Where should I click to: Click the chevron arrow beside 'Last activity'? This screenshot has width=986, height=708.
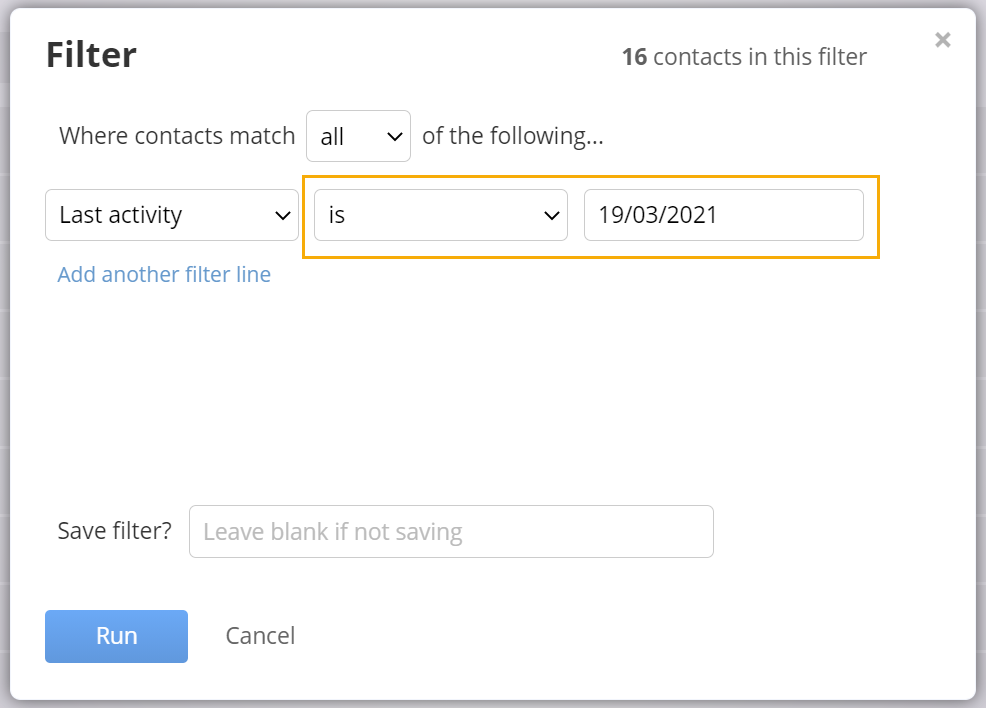283,216
